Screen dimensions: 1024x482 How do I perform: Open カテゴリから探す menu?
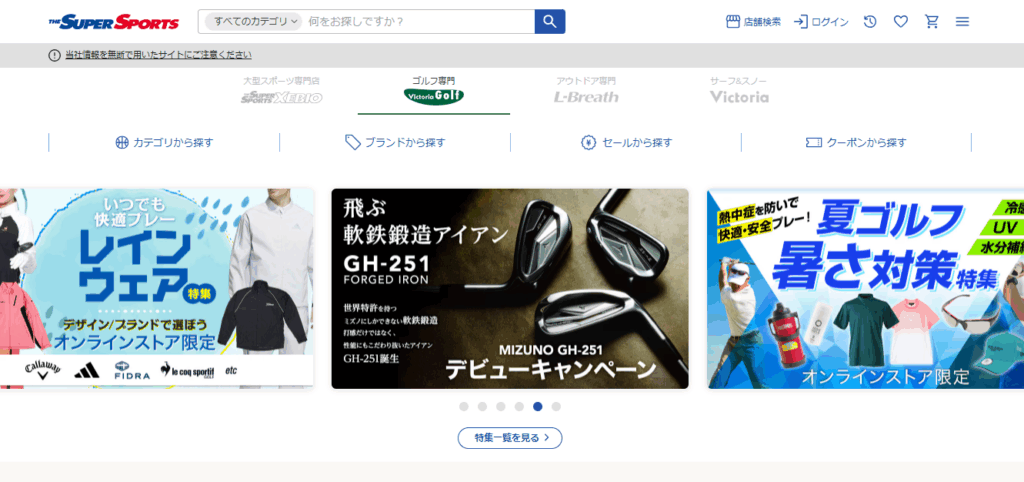coord(164,142)
